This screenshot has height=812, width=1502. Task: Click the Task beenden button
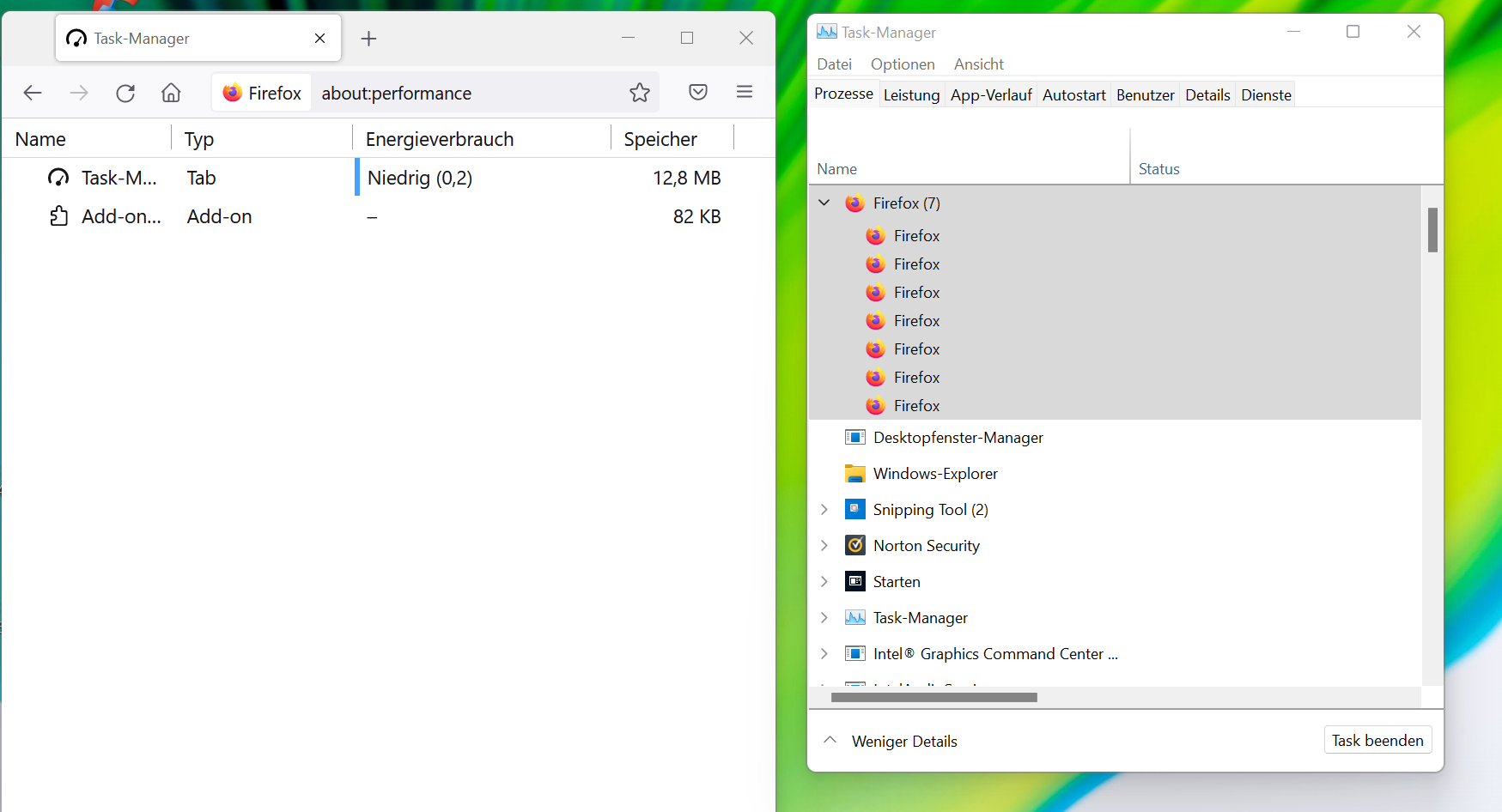(x=1377, y=740)
